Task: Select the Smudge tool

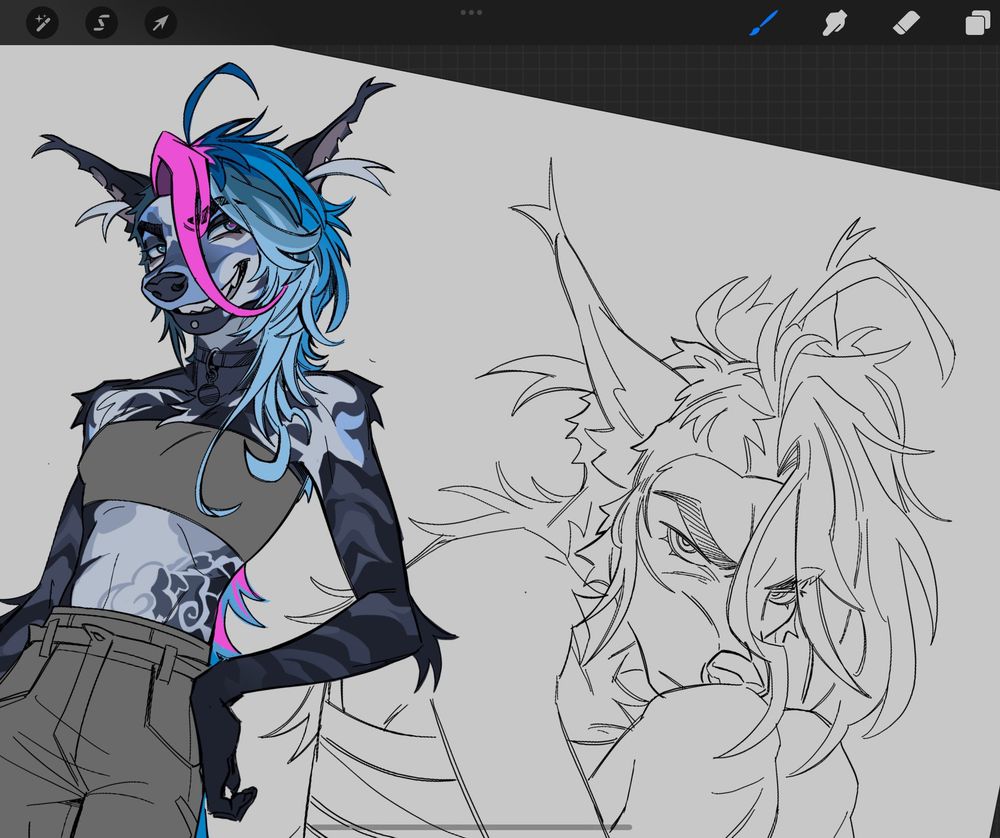Action: coord(835,24)
